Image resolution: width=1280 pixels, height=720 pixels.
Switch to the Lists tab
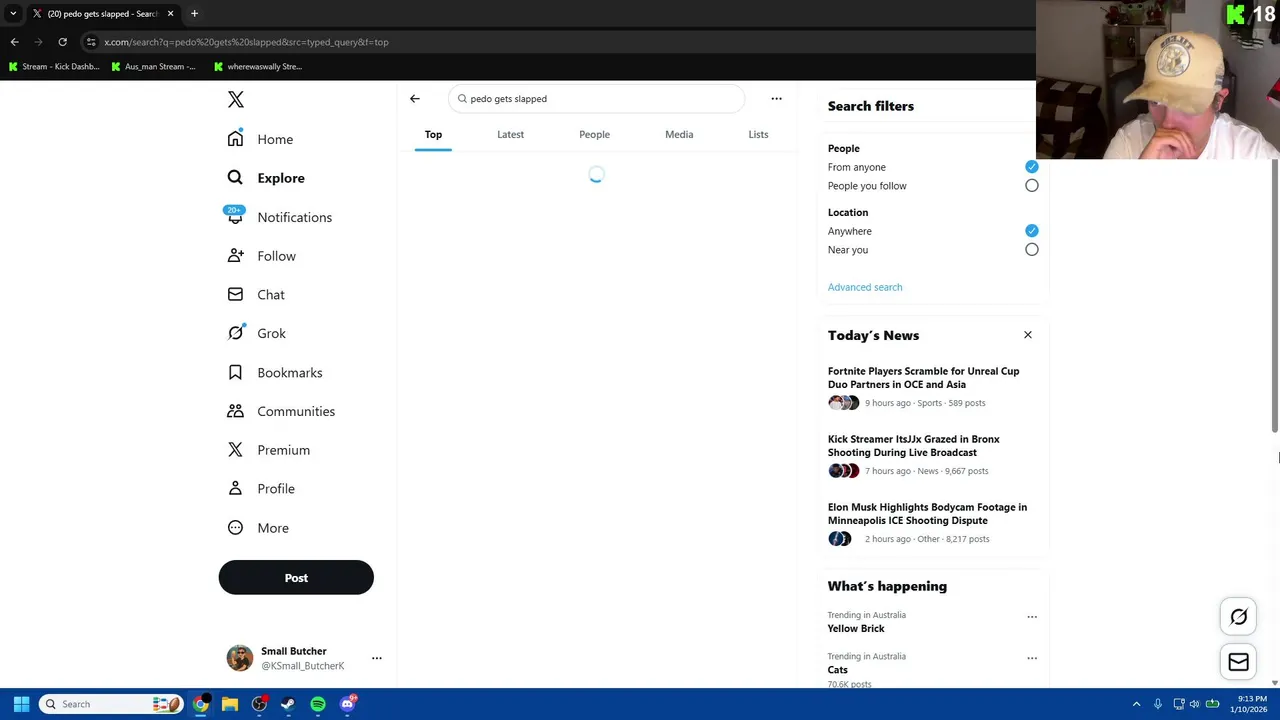(758, 134)
